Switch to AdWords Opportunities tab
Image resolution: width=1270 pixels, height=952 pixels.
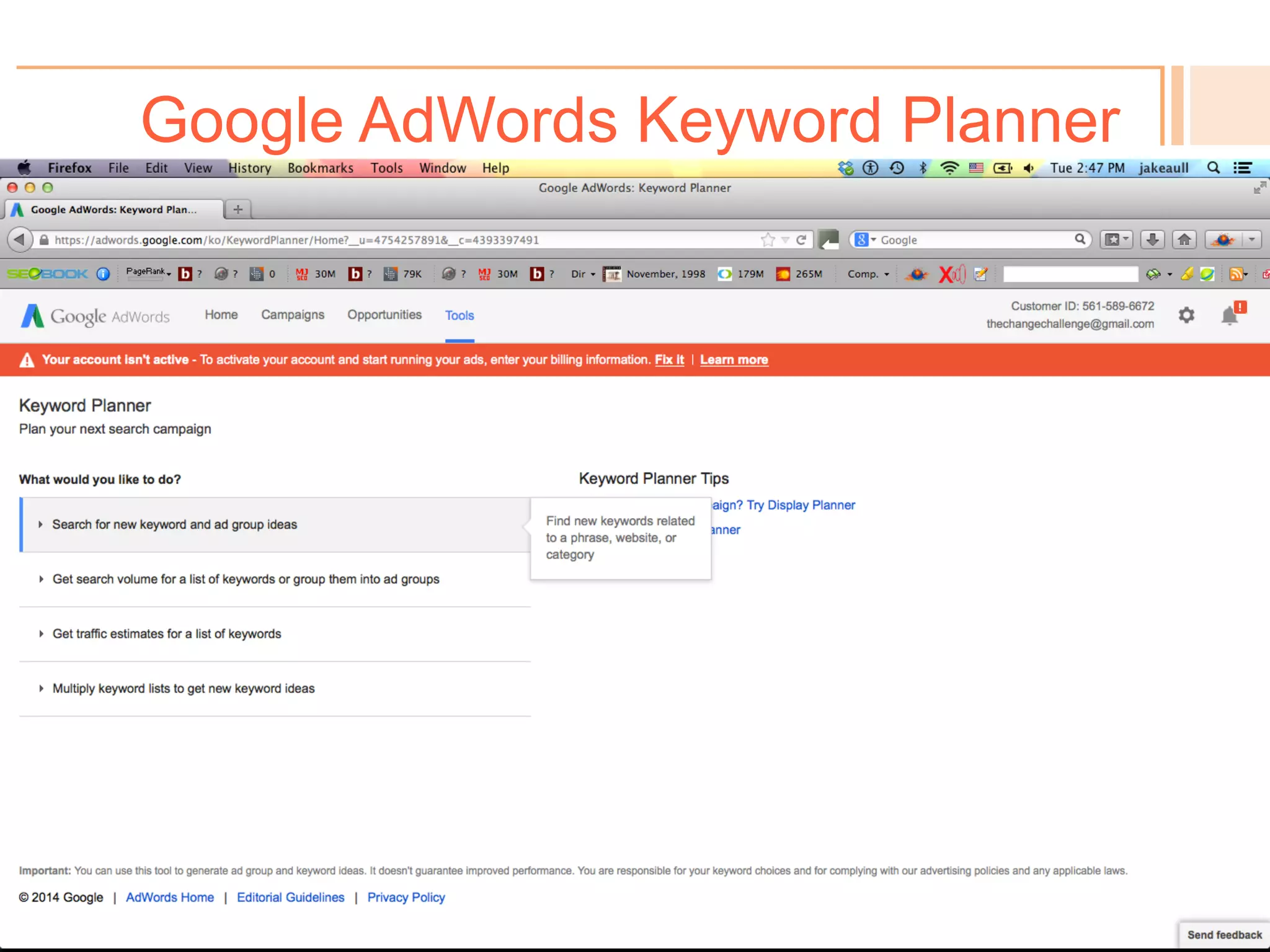(384, 315)
